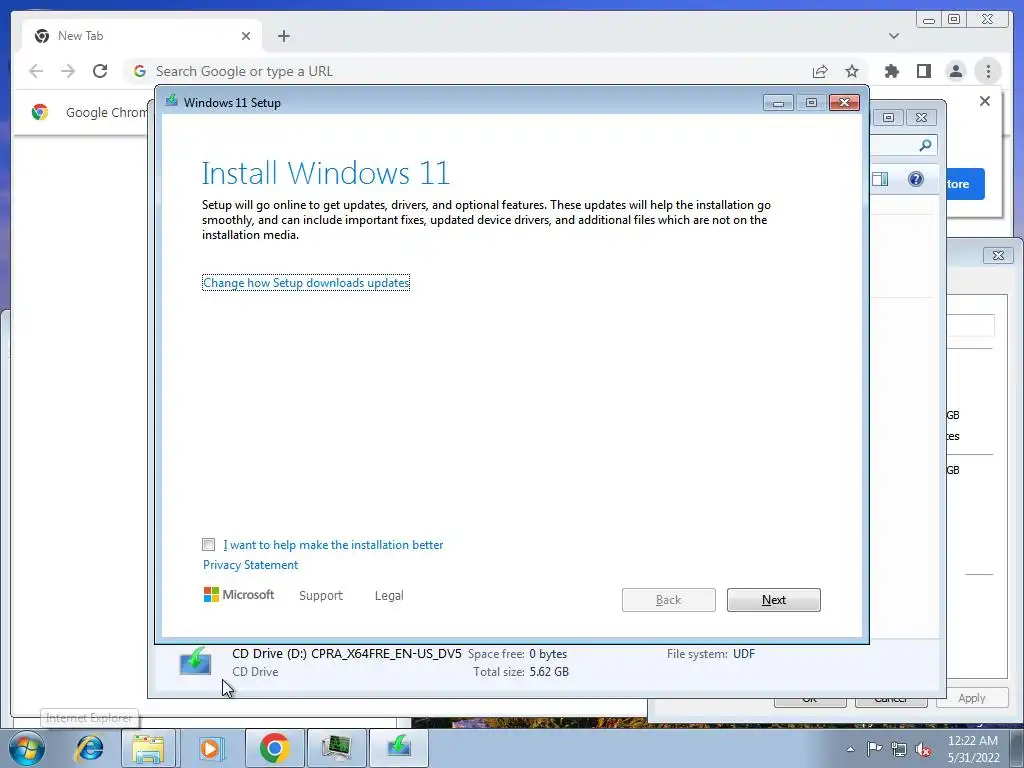Select the CD Drive (D:) icon in details pane

pyautogui.click(x=195, y=661)
